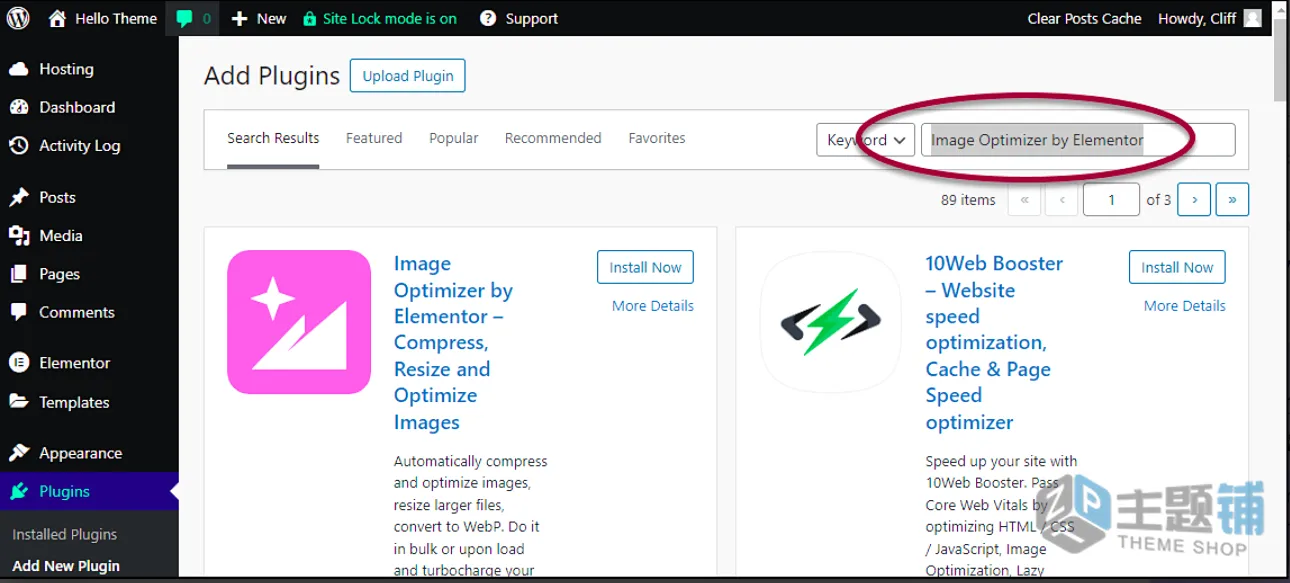
Task: Click the Templates folder icon
Action: 19,402
